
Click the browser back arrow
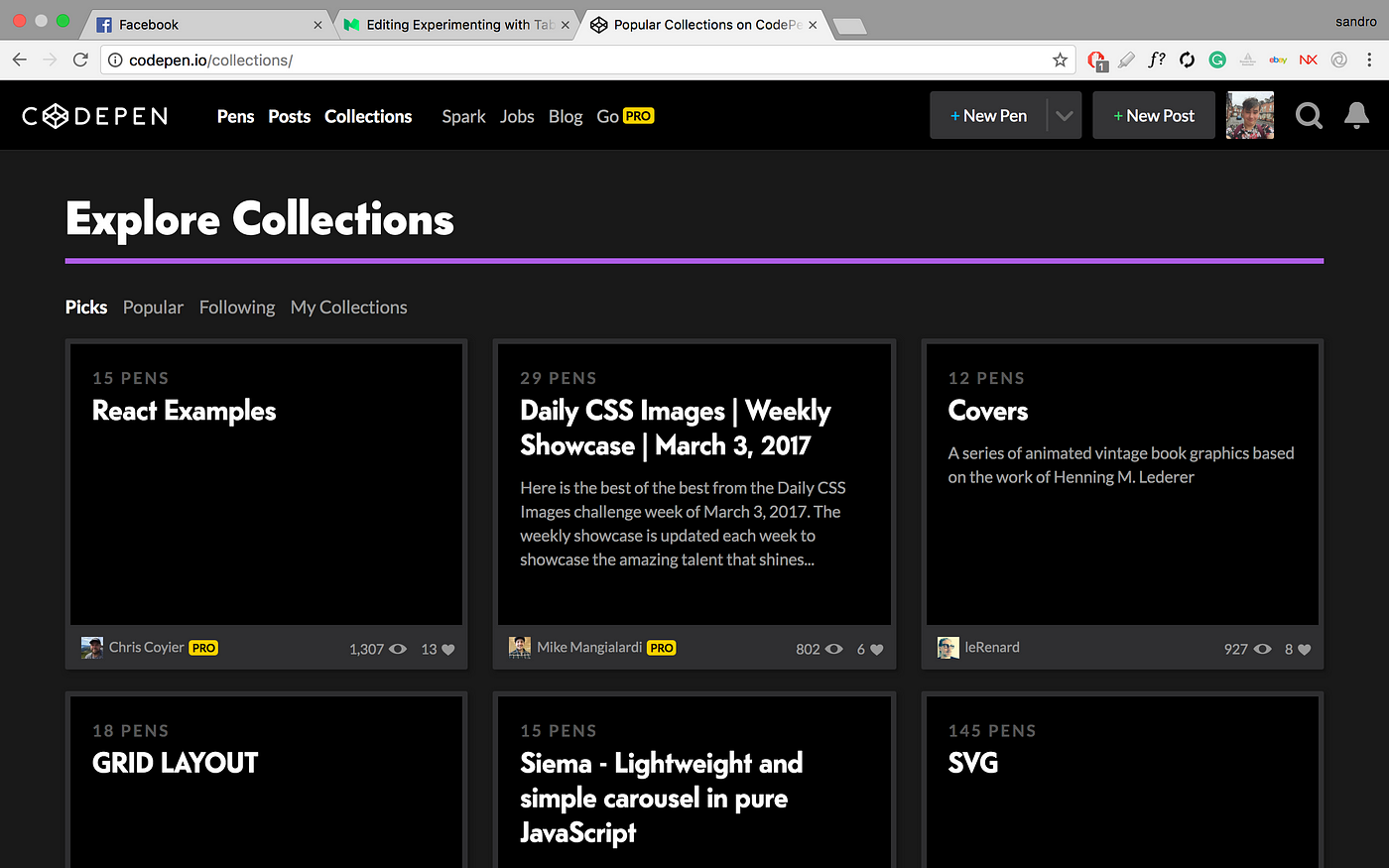(x=20, y=61)
